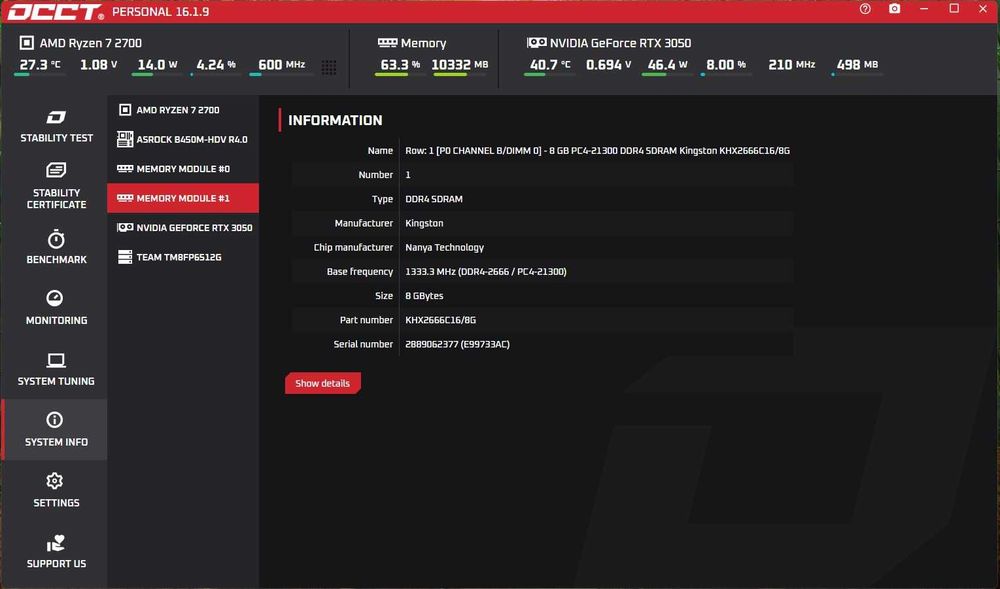Open the Support Us section

tap(56, 552)
